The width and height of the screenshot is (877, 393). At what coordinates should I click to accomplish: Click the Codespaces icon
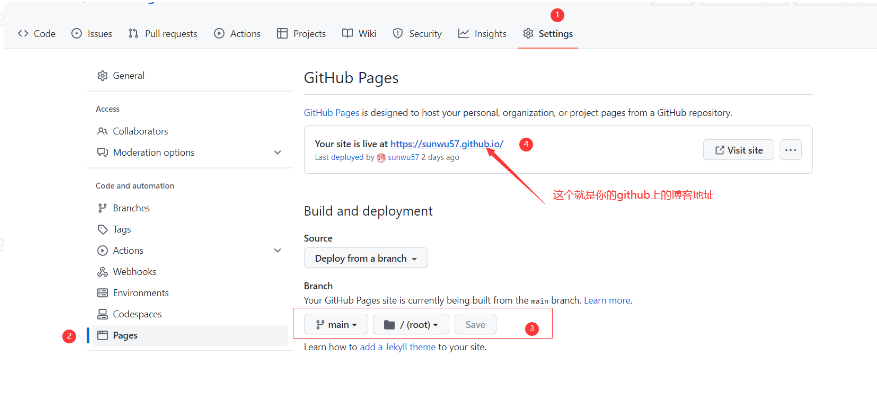point(102,314)
